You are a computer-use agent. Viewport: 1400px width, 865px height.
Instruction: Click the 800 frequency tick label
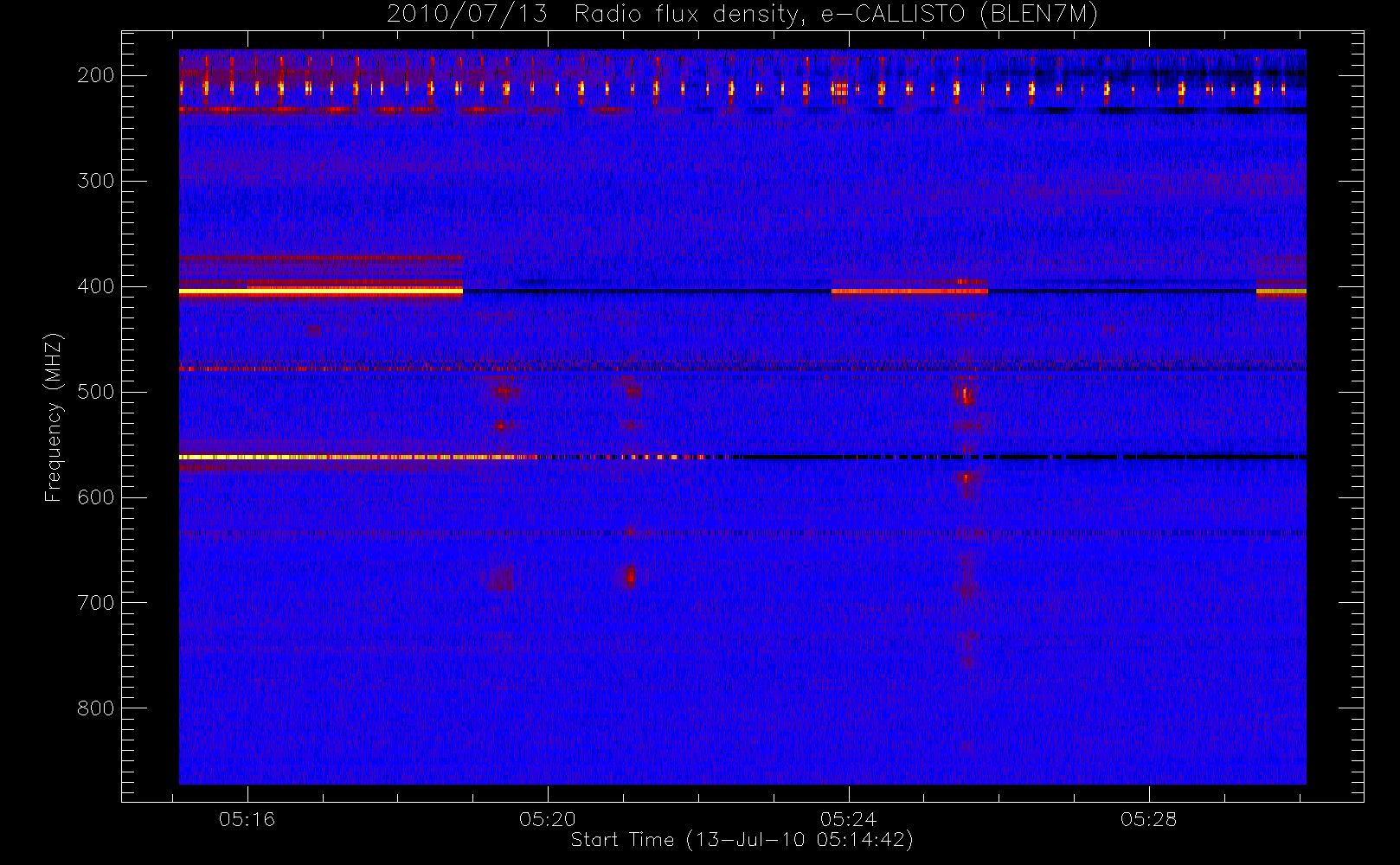(x=96, y=708)
